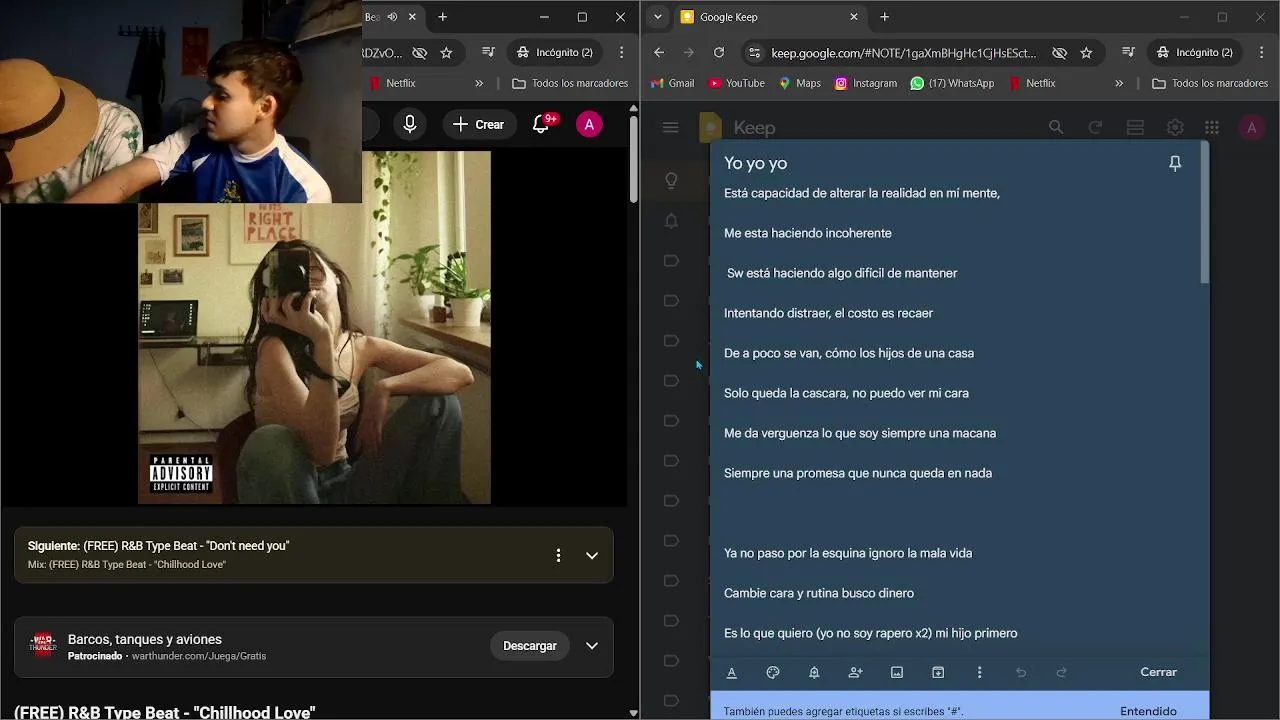Dismiss the hashtag tip with Entendido
The width and height of the screenshot is (1280, 720).
pos(1148,711)
